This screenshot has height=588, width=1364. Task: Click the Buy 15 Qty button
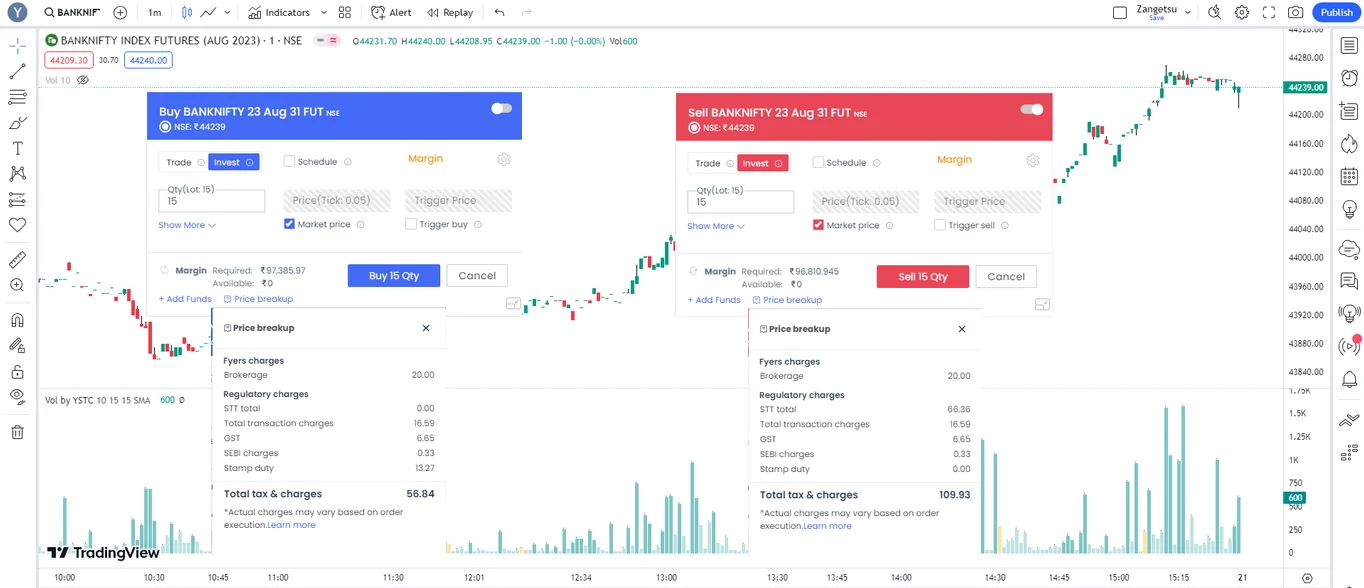click(x=394, y=275)
